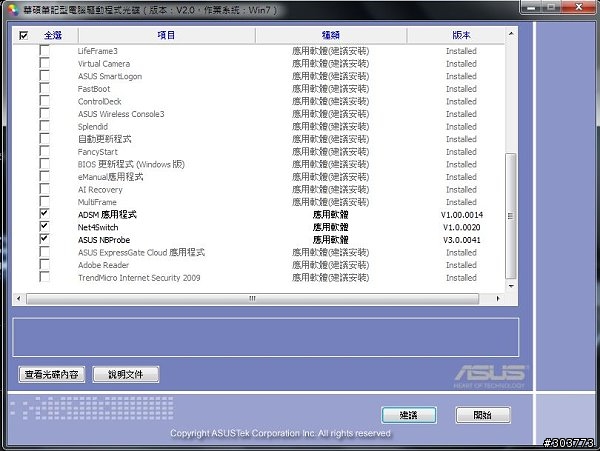
Task: Check the ASUS Wireless Console3 checkbox
Action: point(44,114)
